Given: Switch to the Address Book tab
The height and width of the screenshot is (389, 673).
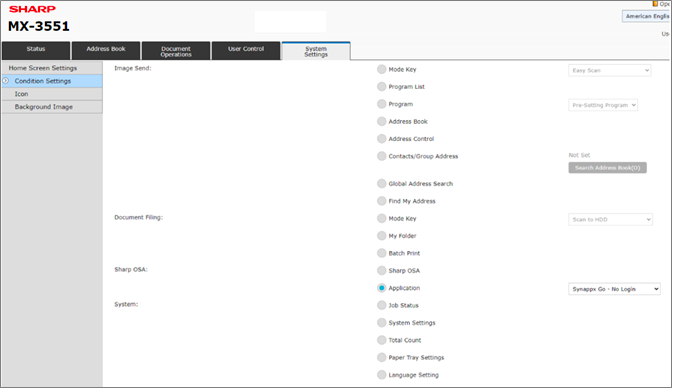Looking at the screenshot, I should tap(106, 51).
